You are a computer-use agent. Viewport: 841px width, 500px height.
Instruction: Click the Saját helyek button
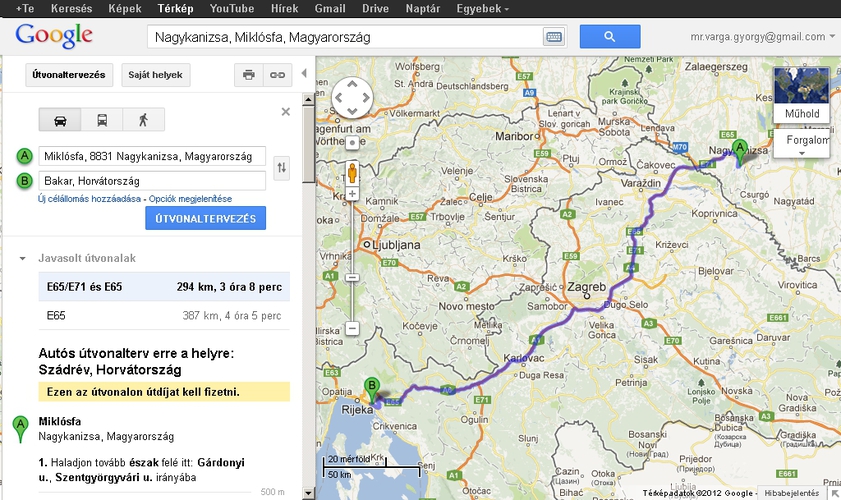tap(156, 75)
